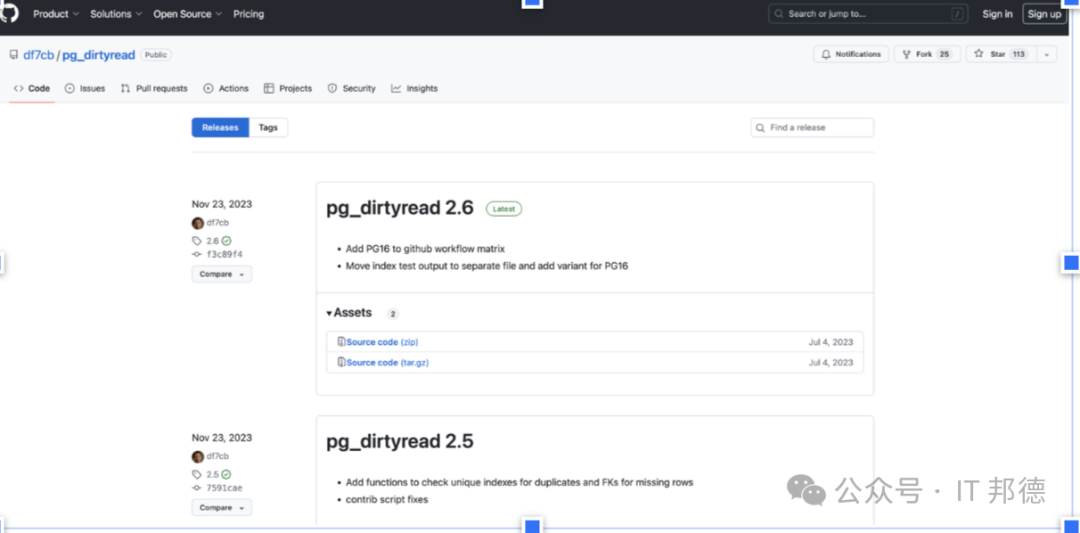Click the commit icon beside 7591cae

click(x=197, y=488)
